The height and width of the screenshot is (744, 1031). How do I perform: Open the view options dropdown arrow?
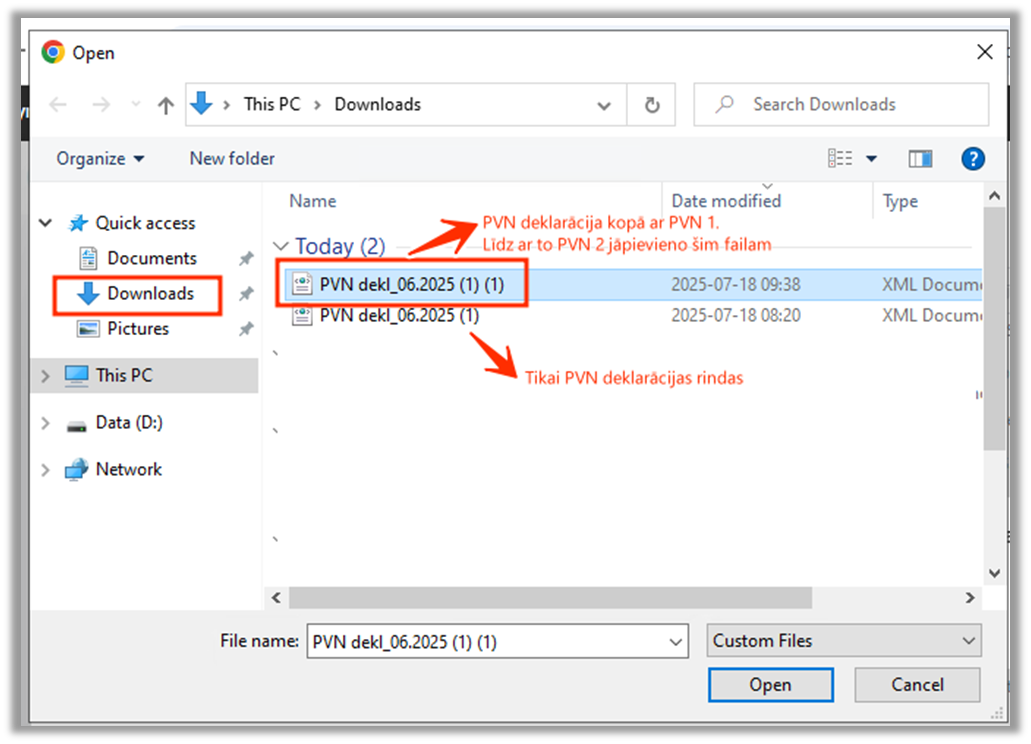tap(871, 159)
